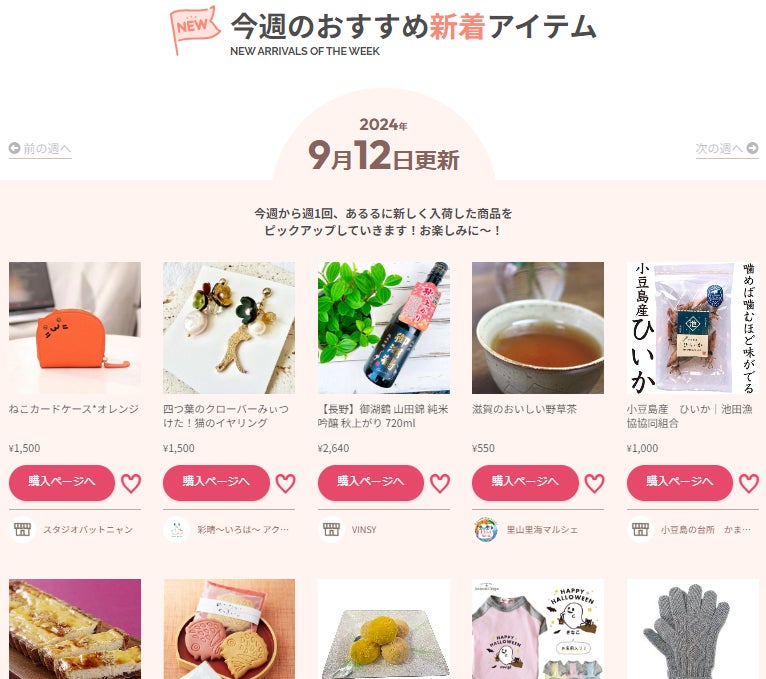Click 購入ページへ for 小豆島産ひいか
Screen dimensions: 766x679
(680, 482)
